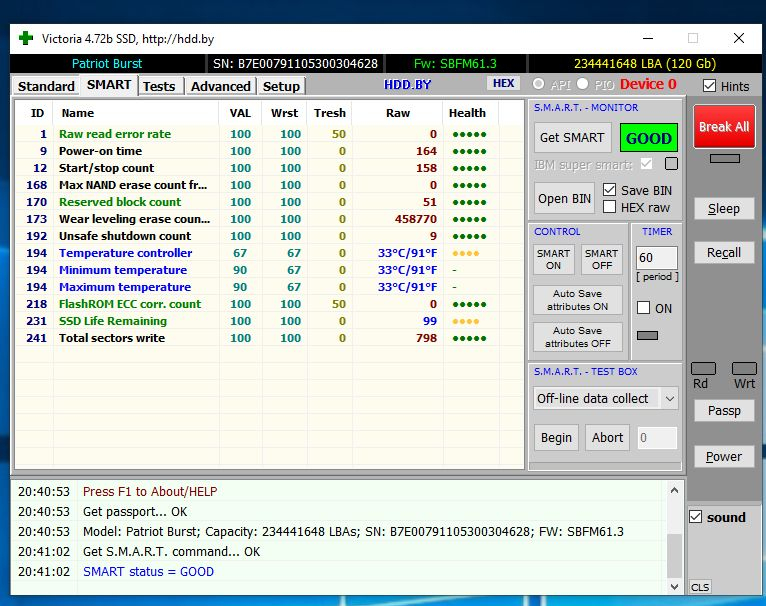Click the green GOOD status indicator
This screenshot has width=766, height=606.
pos(648,138)
